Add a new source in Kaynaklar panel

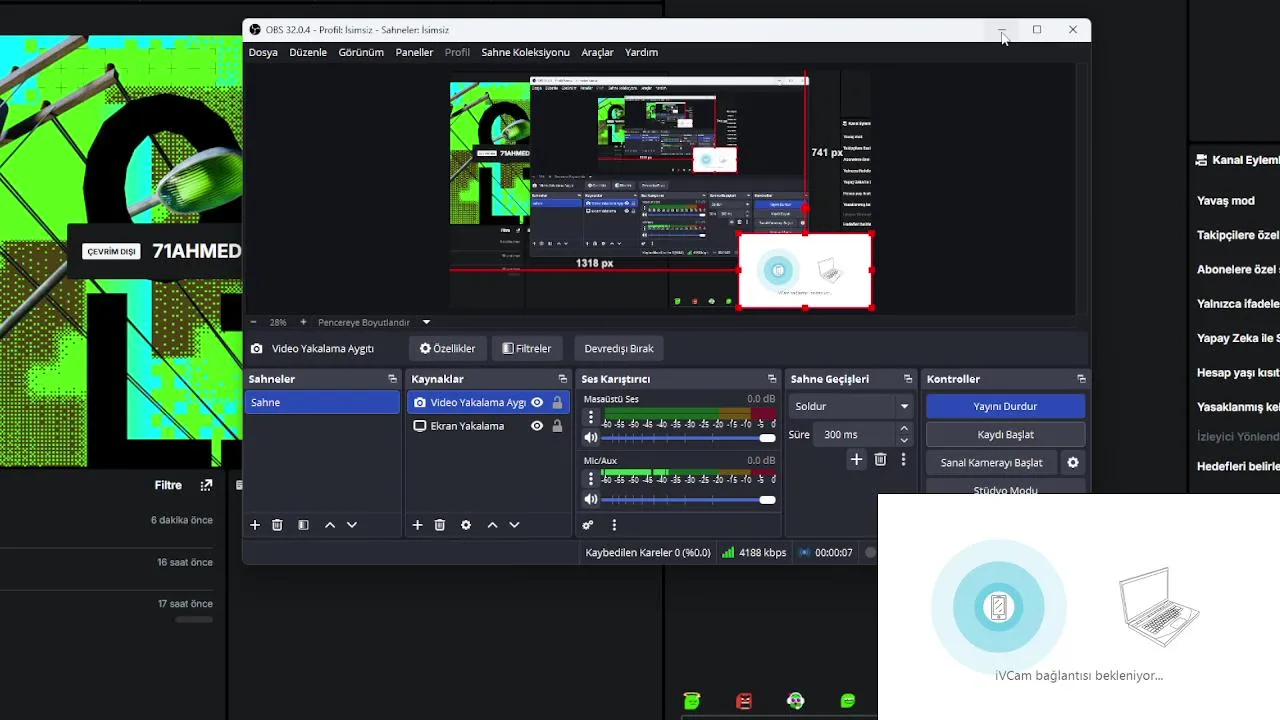(418, 525)
